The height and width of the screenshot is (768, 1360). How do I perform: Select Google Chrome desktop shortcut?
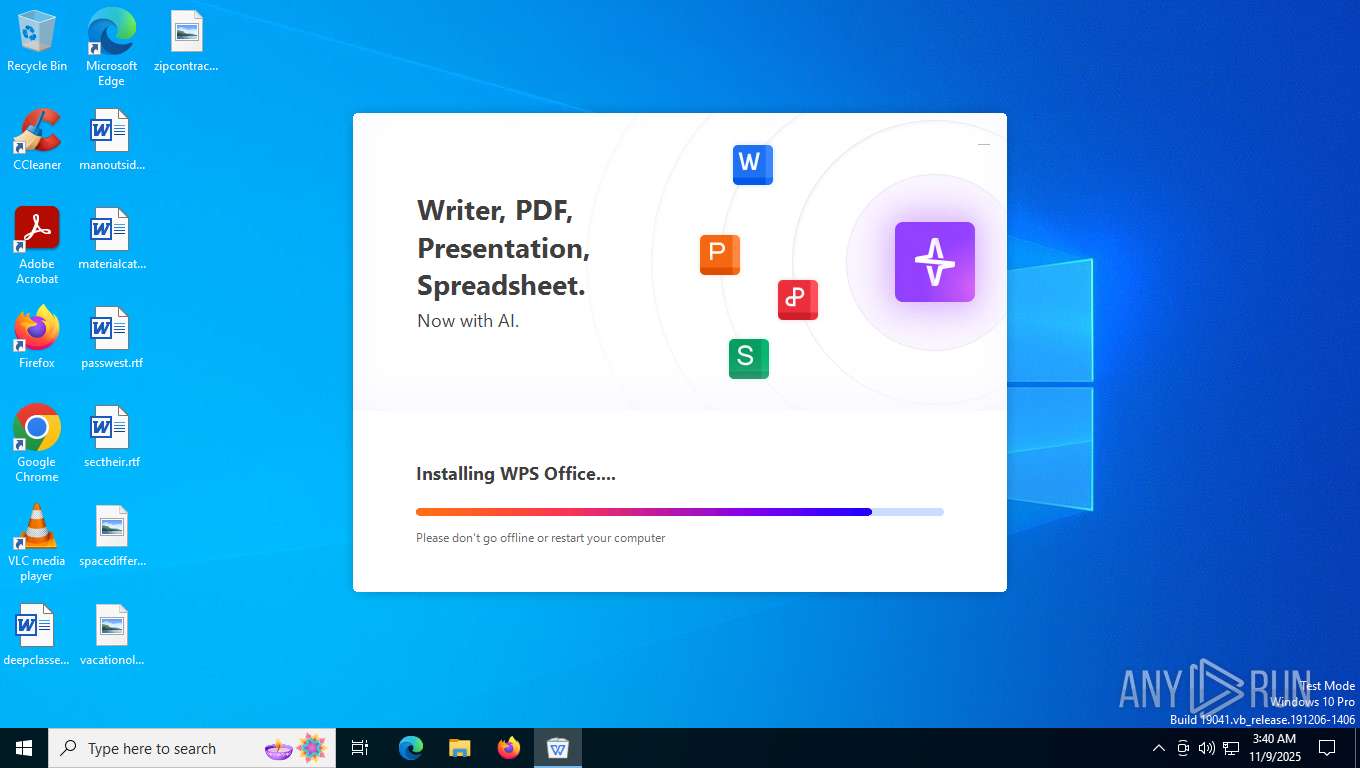pyautogui.click(x=37, y=444)
